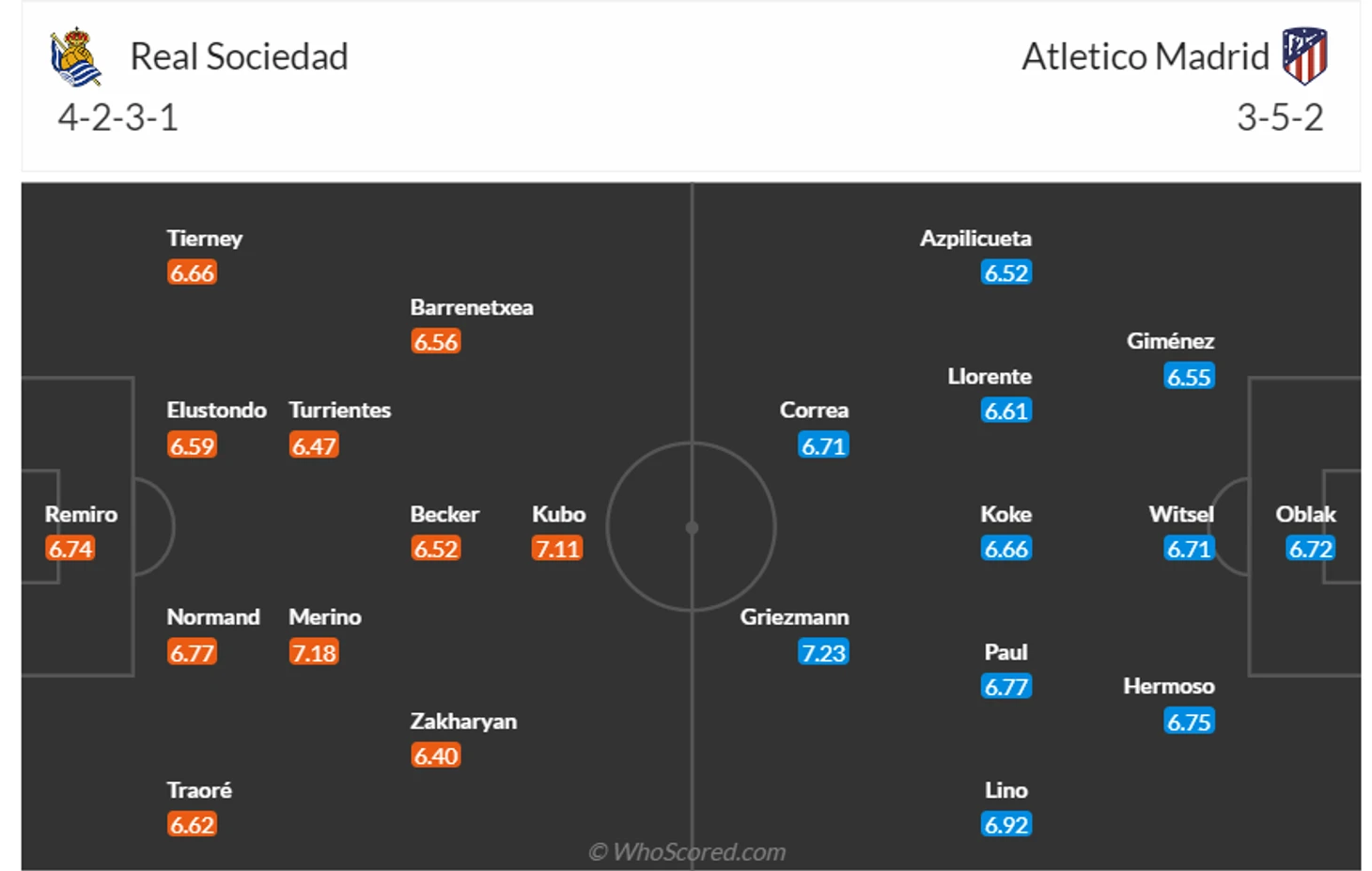Screen dimensions: 1372x871
Task: Click Remiro's 6.74 rating badge
Action: point(70,549)
